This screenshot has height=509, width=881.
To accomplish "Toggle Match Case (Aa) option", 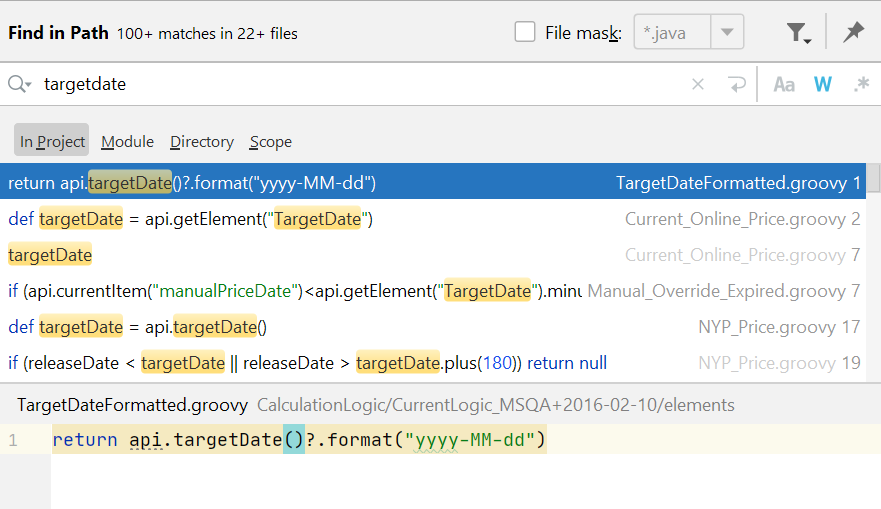I will [x=784, y=85].
